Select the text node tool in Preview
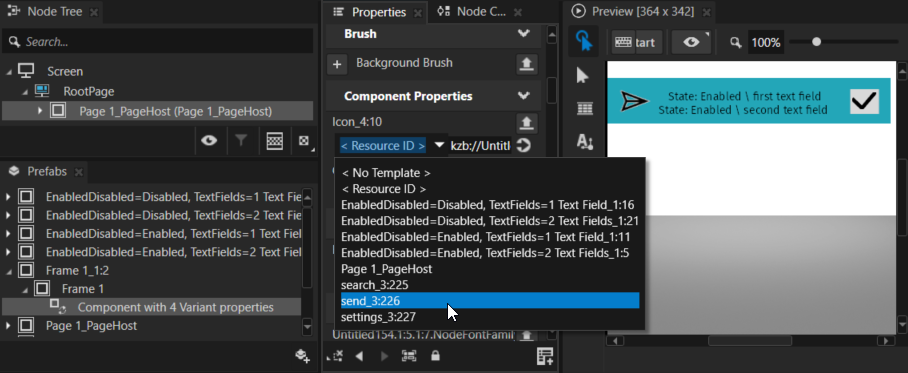 (x=584, y=141)
